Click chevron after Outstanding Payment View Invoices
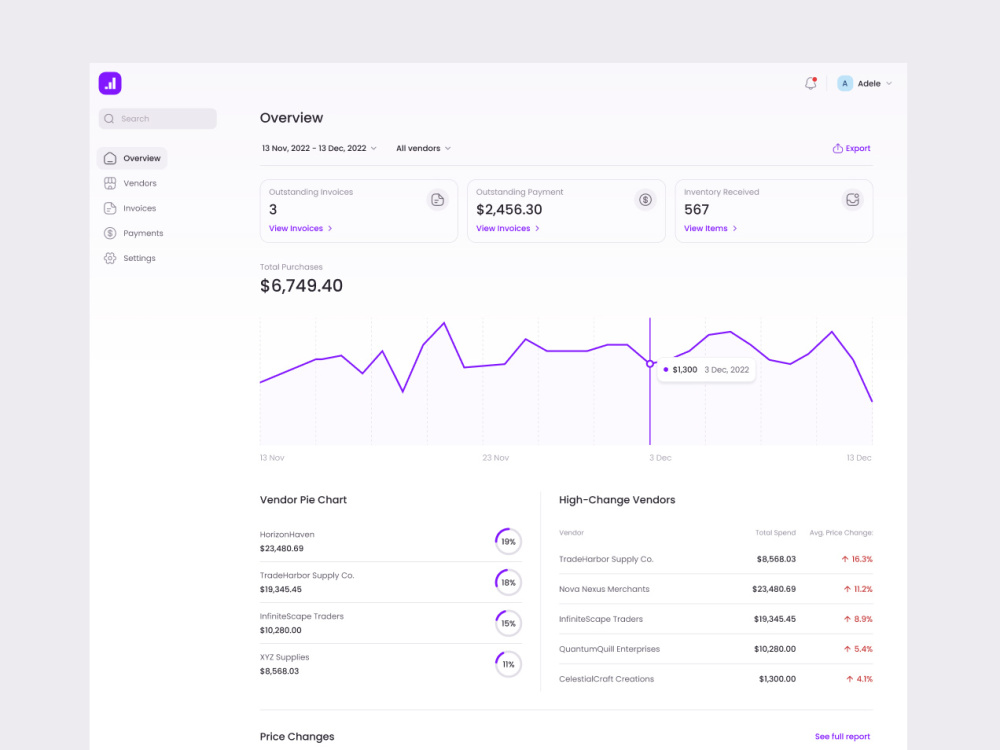The width and height of the screenshot is (1000, 750). [537, 228]
